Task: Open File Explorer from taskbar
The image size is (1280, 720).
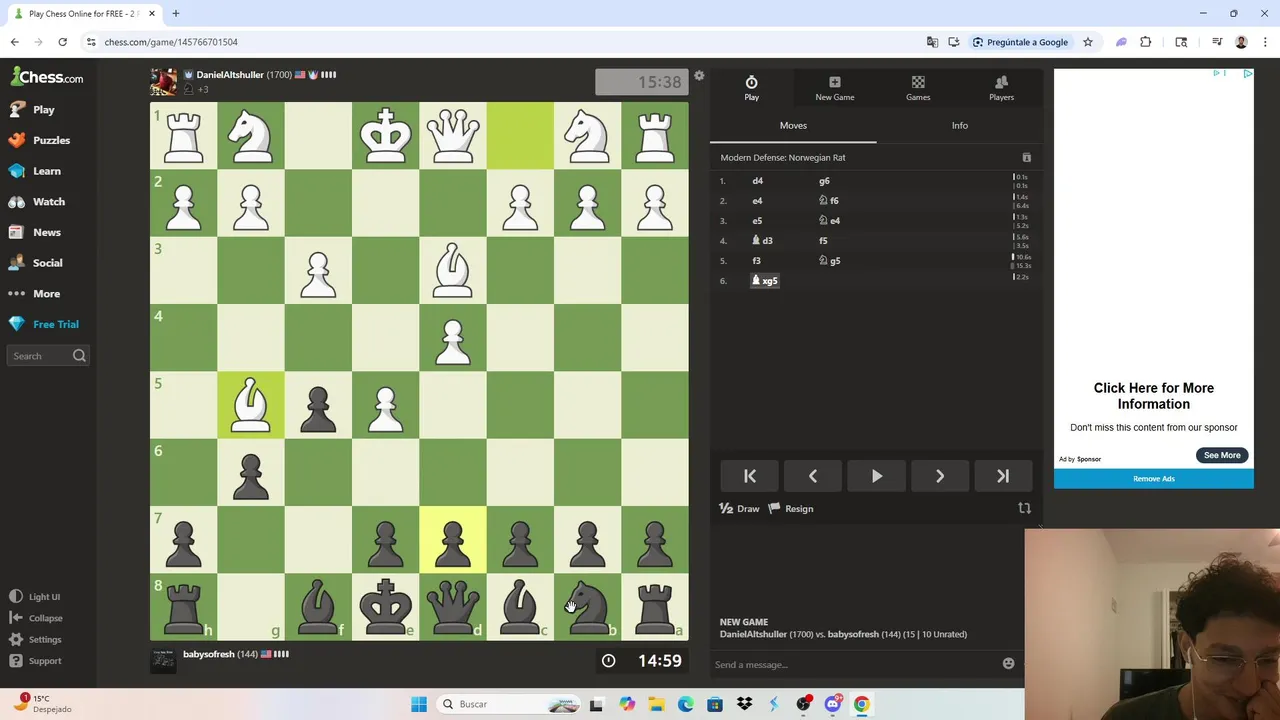Action: 656,704
